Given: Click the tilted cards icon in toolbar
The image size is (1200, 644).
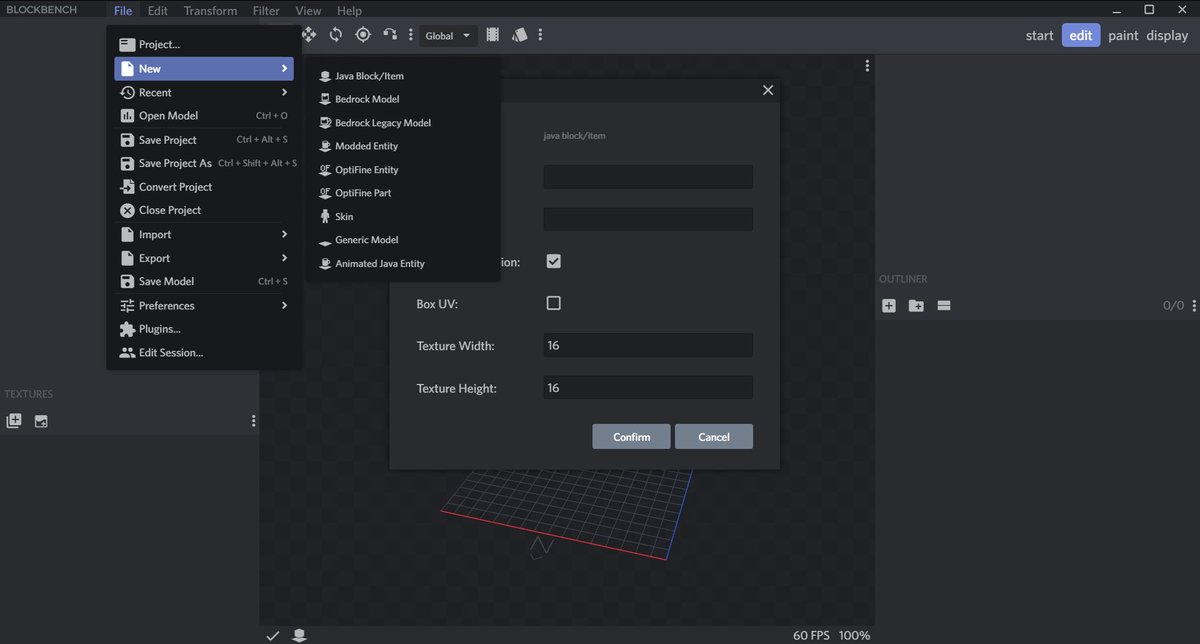Looking at the screenshot, I should pos(520,34).
